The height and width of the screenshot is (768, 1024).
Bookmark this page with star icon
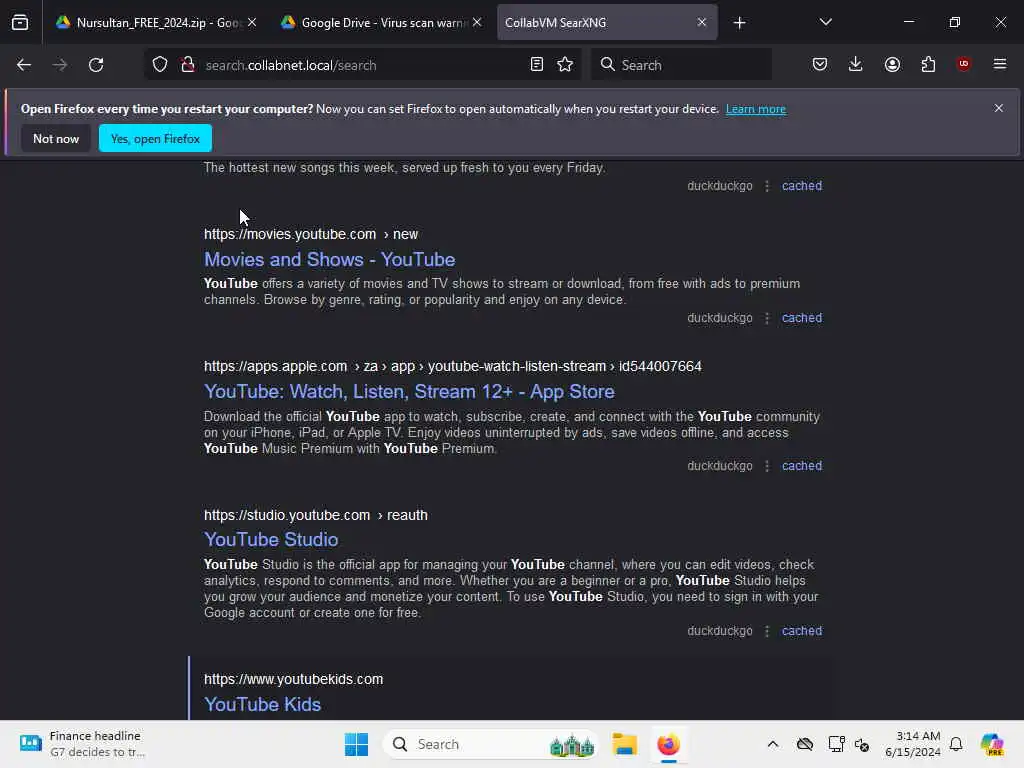point(565,65)
